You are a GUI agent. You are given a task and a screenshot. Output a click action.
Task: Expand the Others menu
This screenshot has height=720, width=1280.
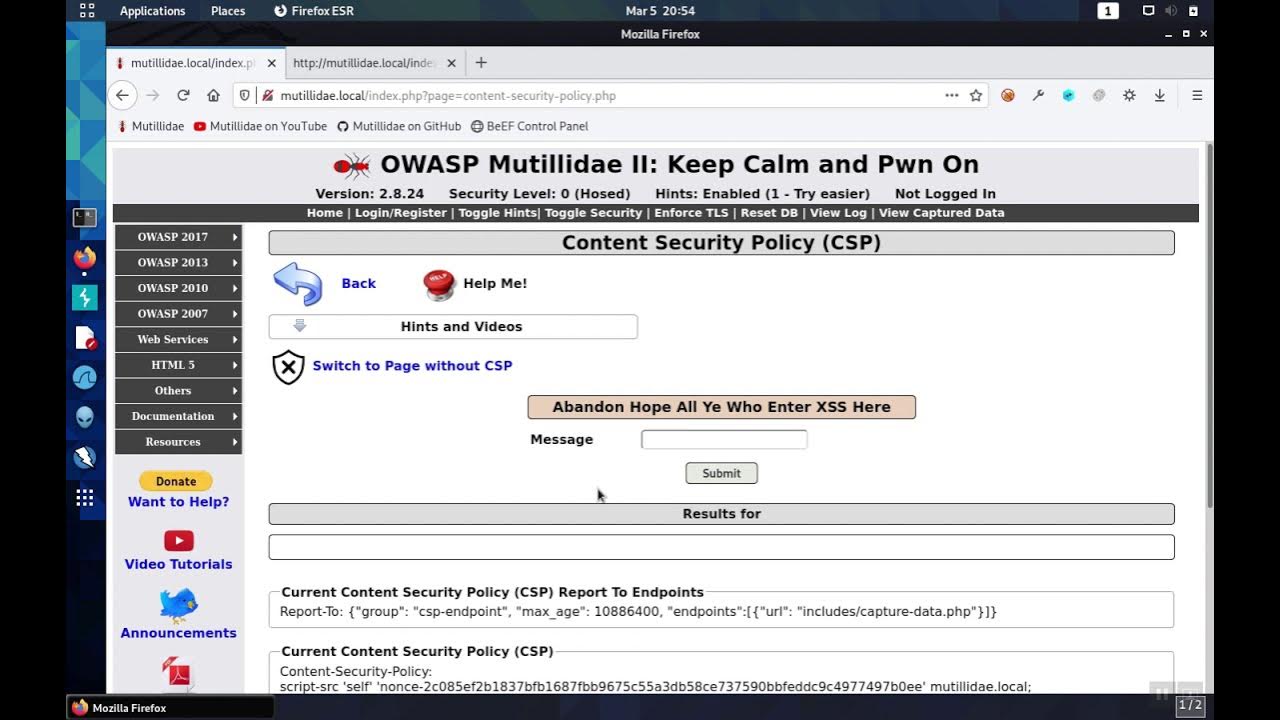[x=178, y=390]
